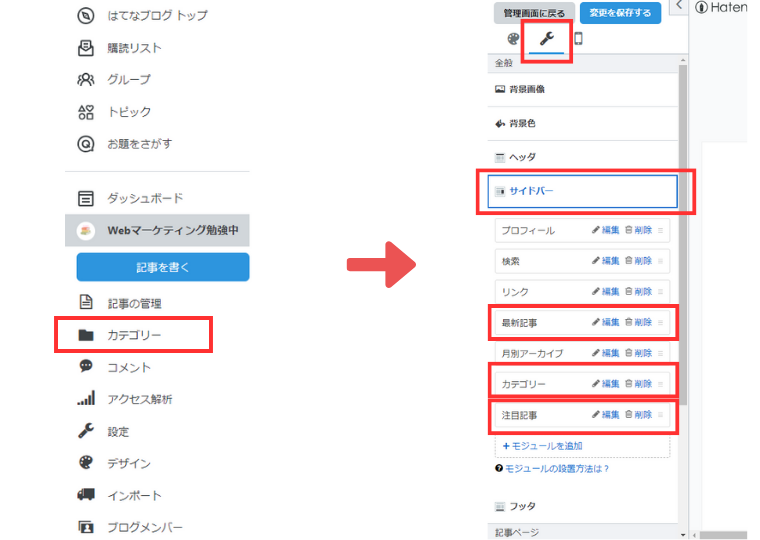Click the 購読リスト inbox icon
The height and width of the screenshot is (540, 760).
[x=86, y=48]
